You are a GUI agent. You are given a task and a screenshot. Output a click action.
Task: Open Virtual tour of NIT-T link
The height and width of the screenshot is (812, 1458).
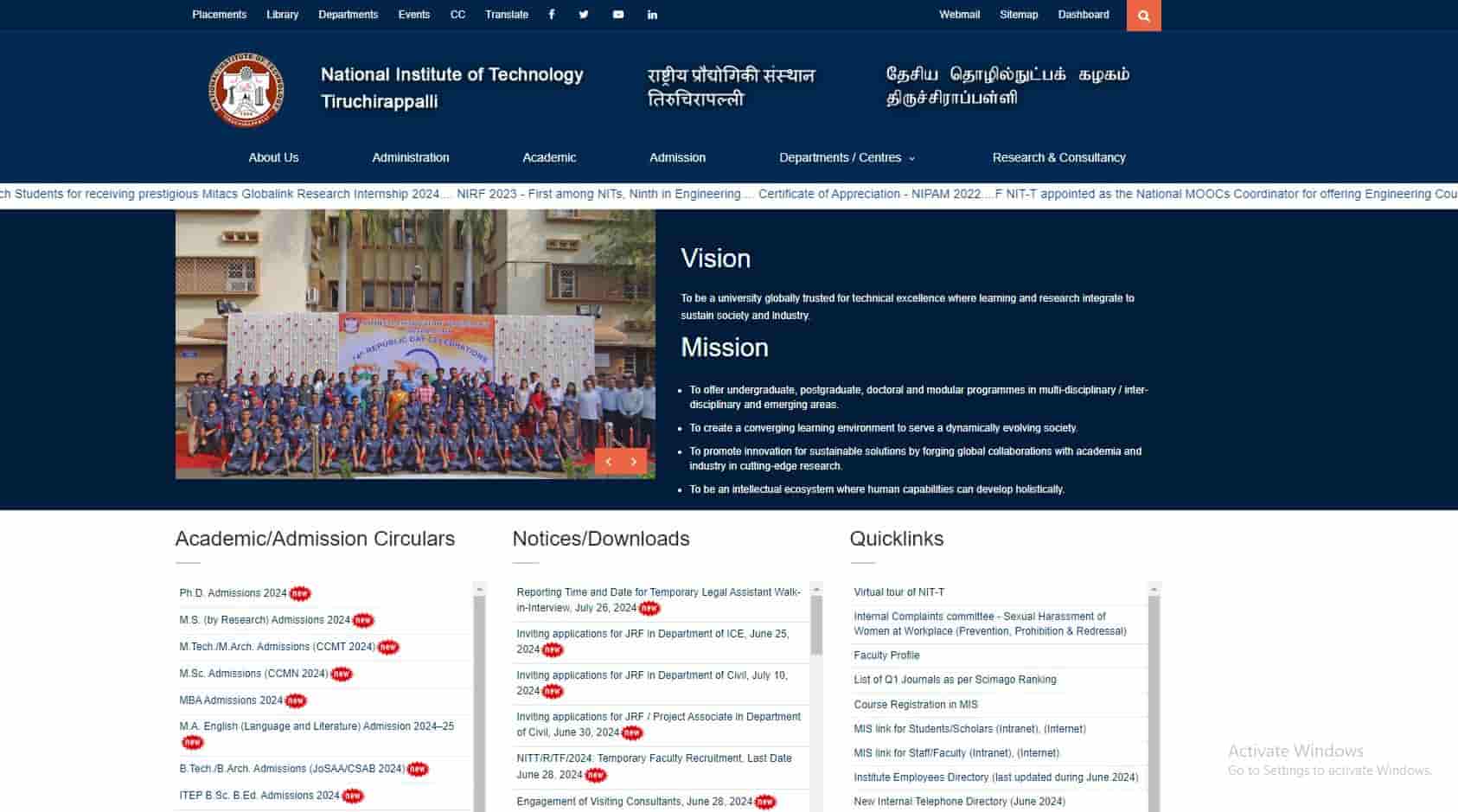[x=898, y=592]
